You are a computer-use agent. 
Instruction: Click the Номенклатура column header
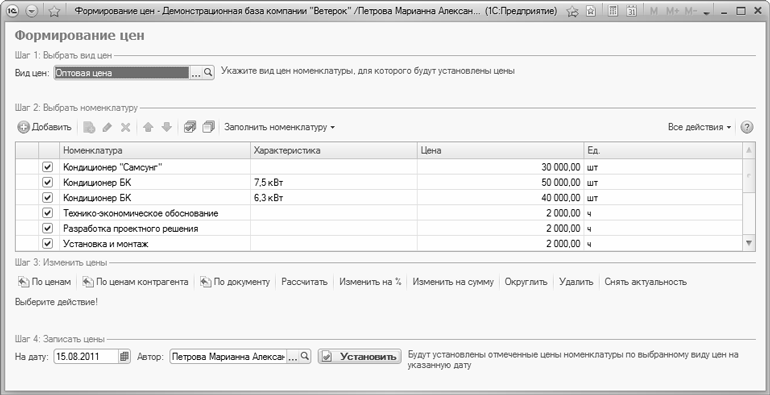click(x=155, y=151)
